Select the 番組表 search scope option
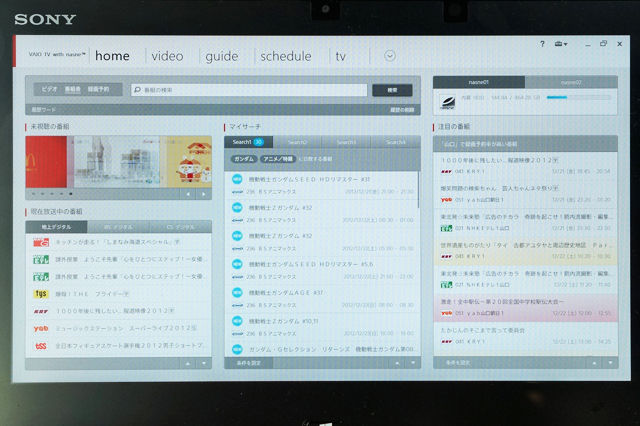The image size is (640, 426). coord(73,89)
